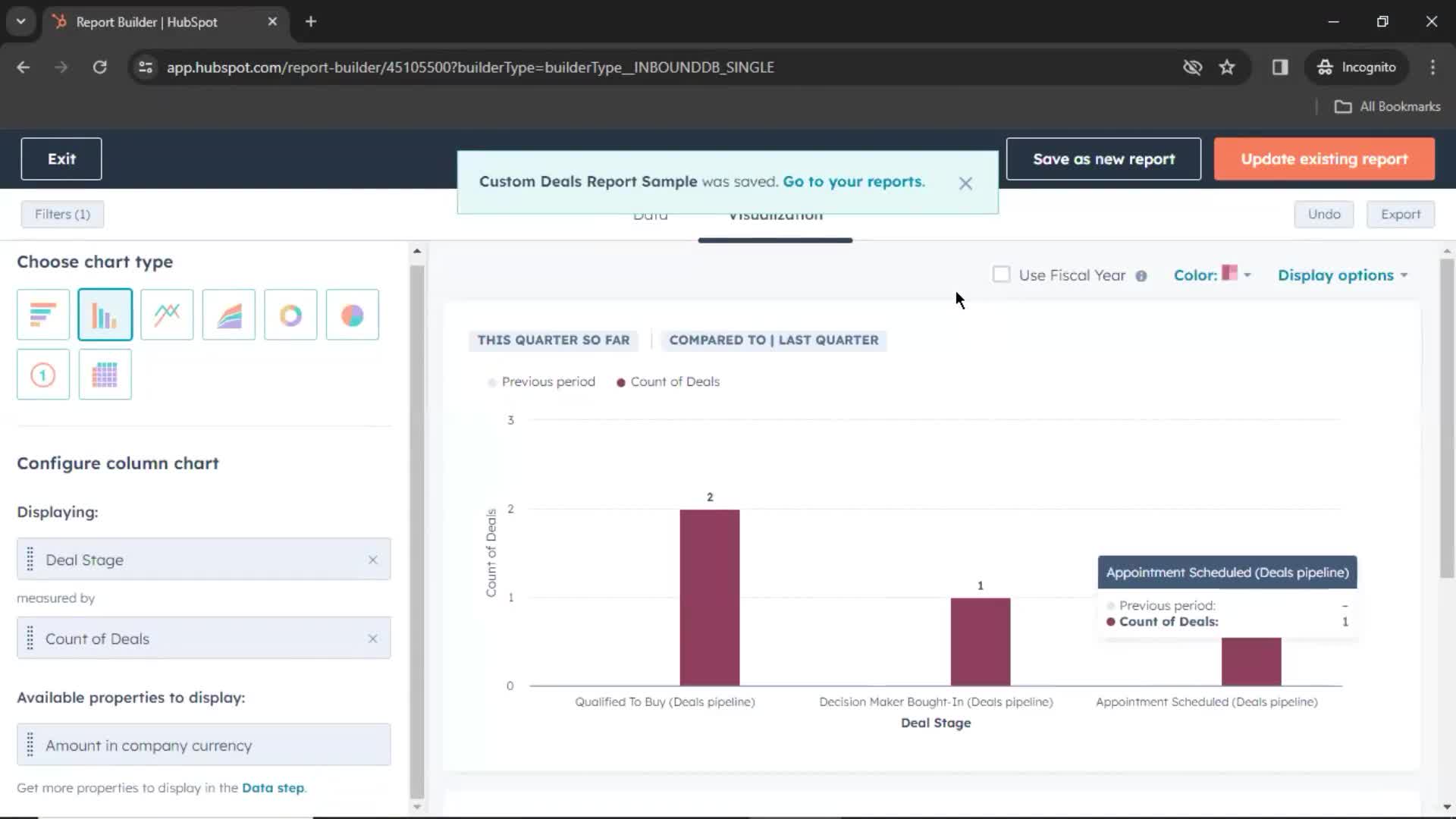Open the All Bookmarks folder
Viewport: 1456px width, 819px height.
coord(1388,107)
